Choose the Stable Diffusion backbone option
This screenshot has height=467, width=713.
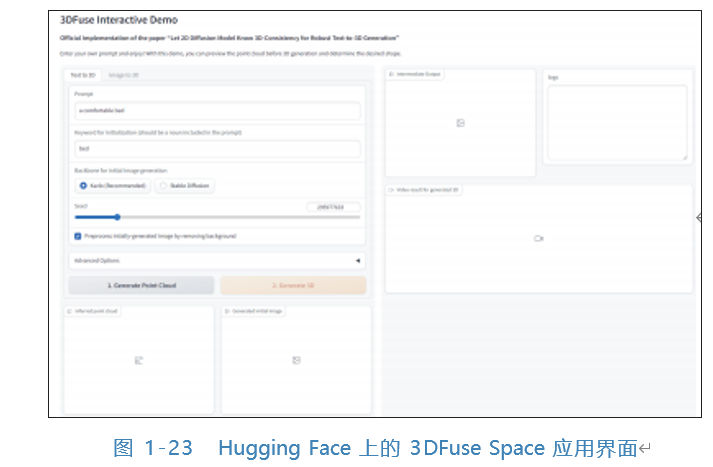coord(185,186)
